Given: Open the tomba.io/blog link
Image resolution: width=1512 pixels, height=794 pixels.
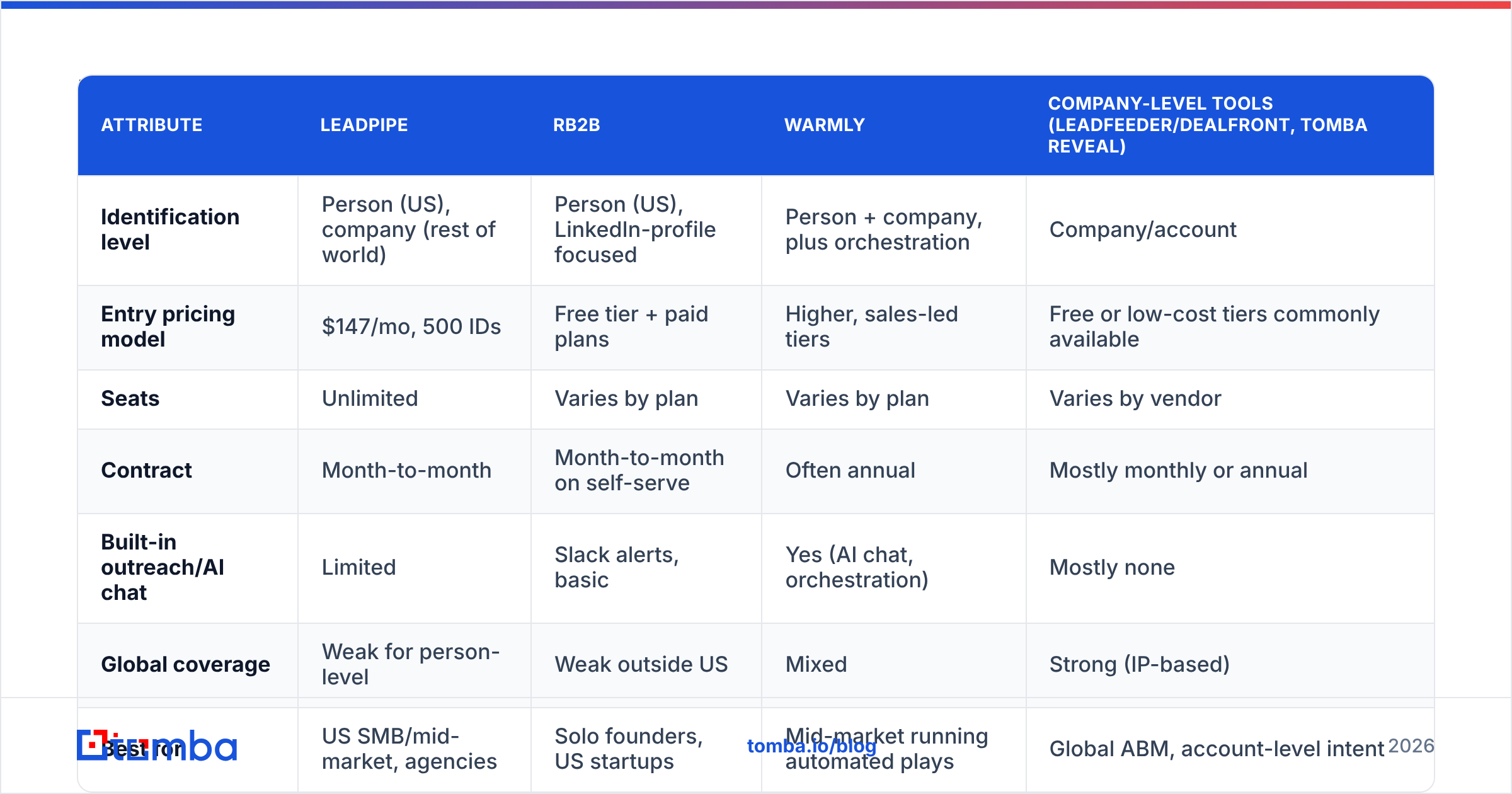Looking at the screenshot, I should (811, 746).
